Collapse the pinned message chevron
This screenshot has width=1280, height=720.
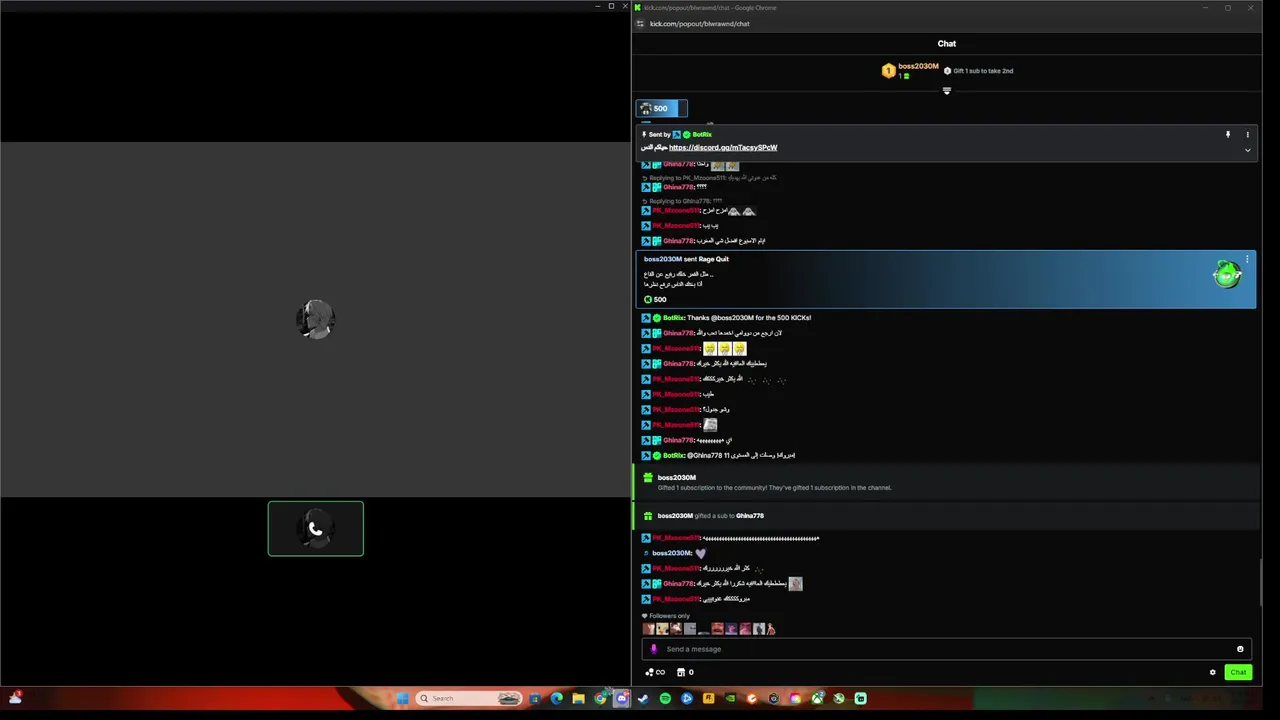(x=1247, y=150)
